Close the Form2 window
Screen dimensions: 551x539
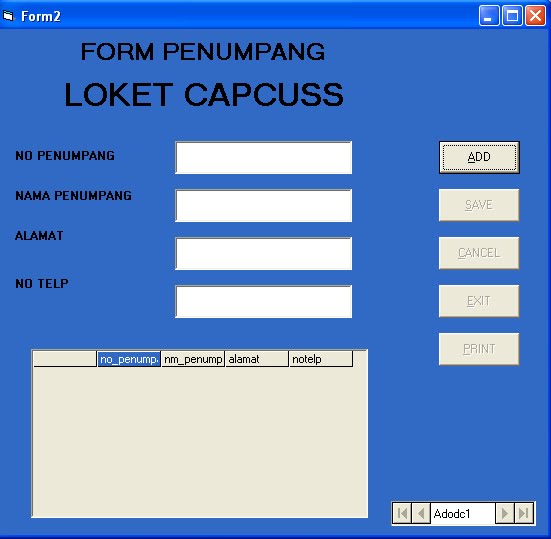coord(535,16)
